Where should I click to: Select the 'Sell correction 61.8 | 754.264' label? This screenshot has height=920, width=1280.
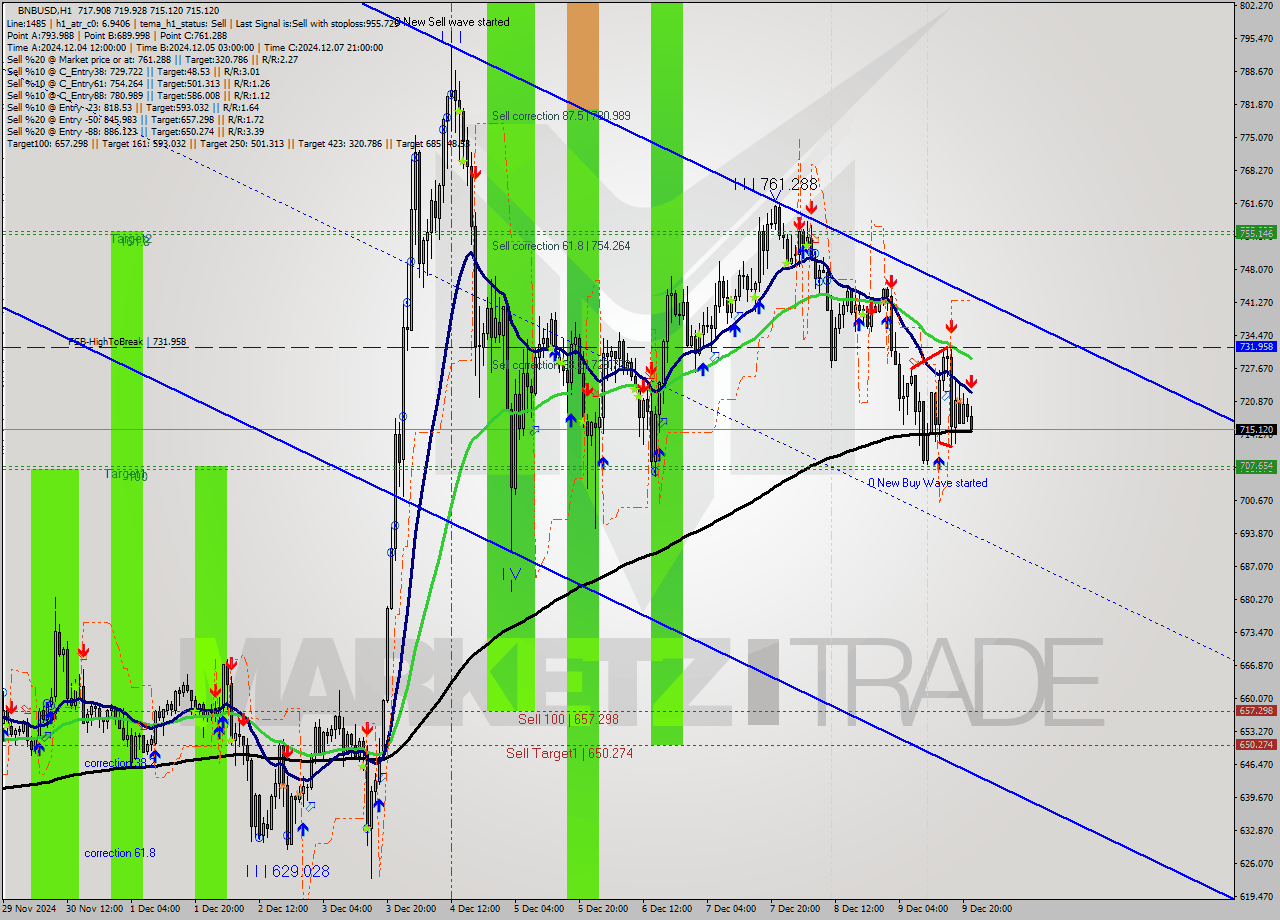coord(561,246)
